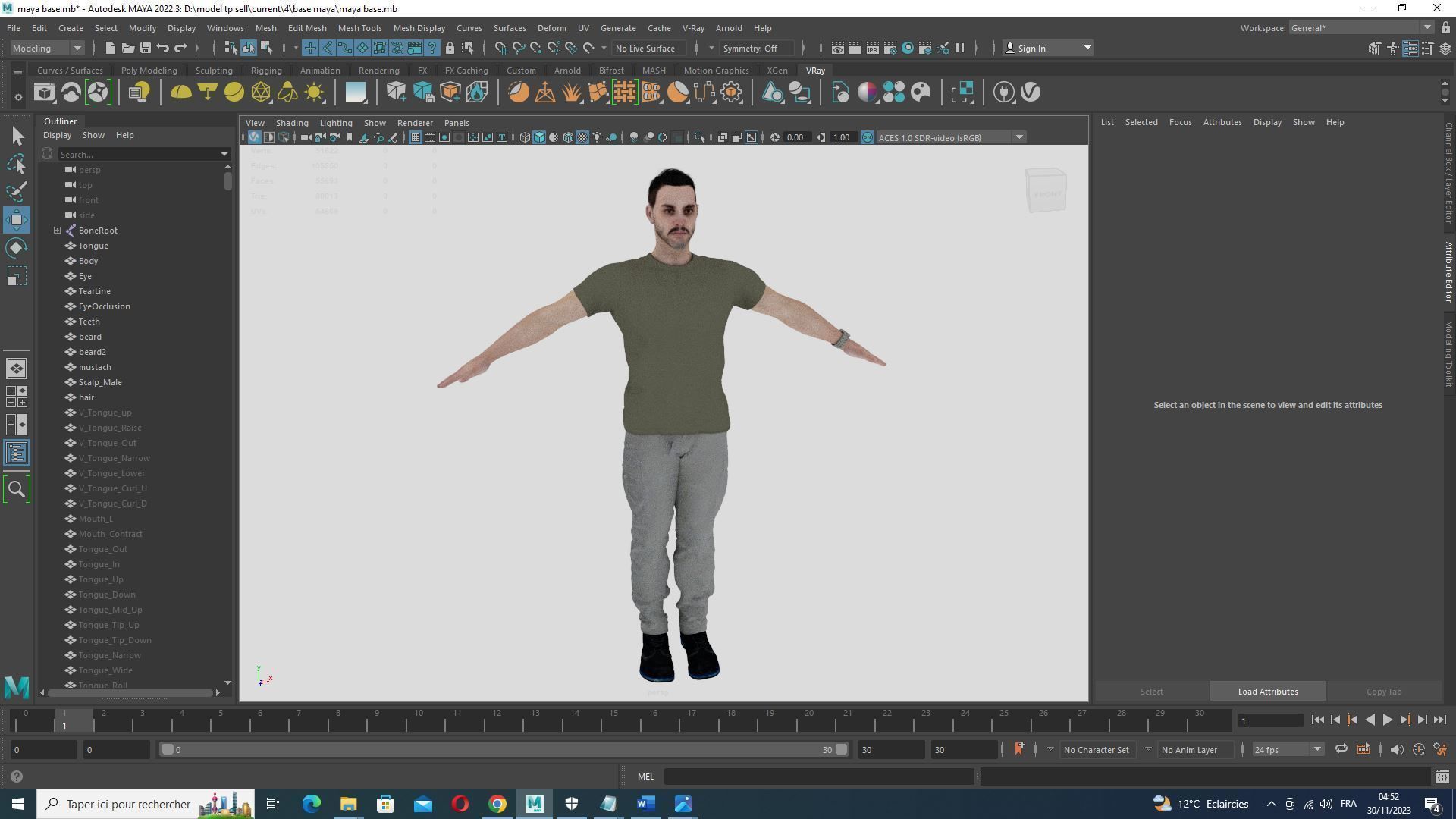Open the Symmetry Off dropdown

(x=758, y=48)
